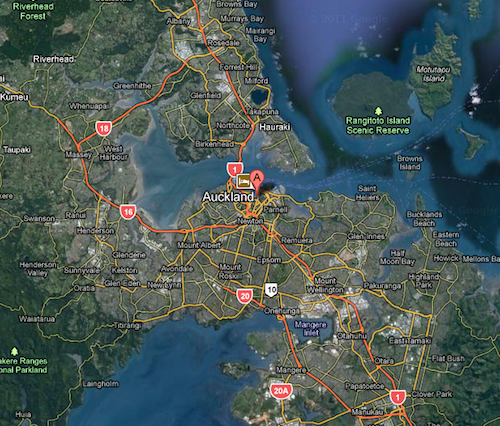
Task: Click the Greenhithe label
Action: coord(132,86)
